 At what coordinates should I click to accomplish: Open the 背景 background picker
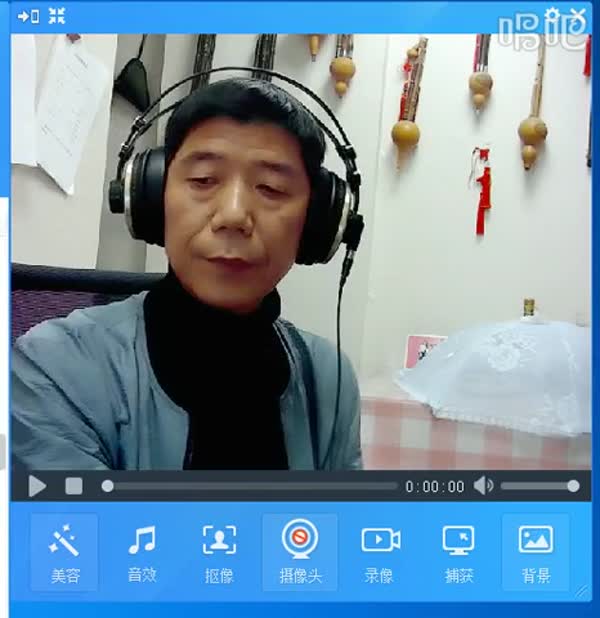pyautogui.click(x=536, y=551)
